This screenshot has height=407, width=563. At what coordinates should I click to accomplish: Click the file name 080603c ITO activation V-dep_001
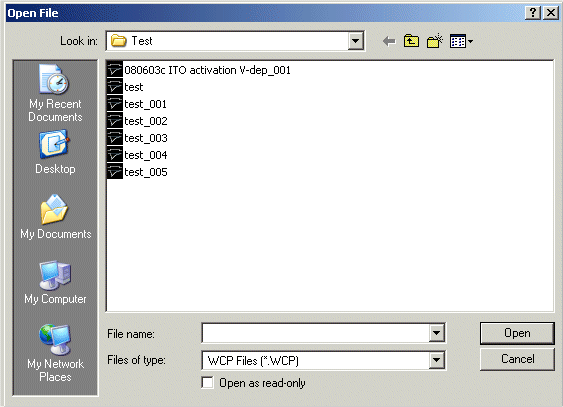click(x=207, y=70)
